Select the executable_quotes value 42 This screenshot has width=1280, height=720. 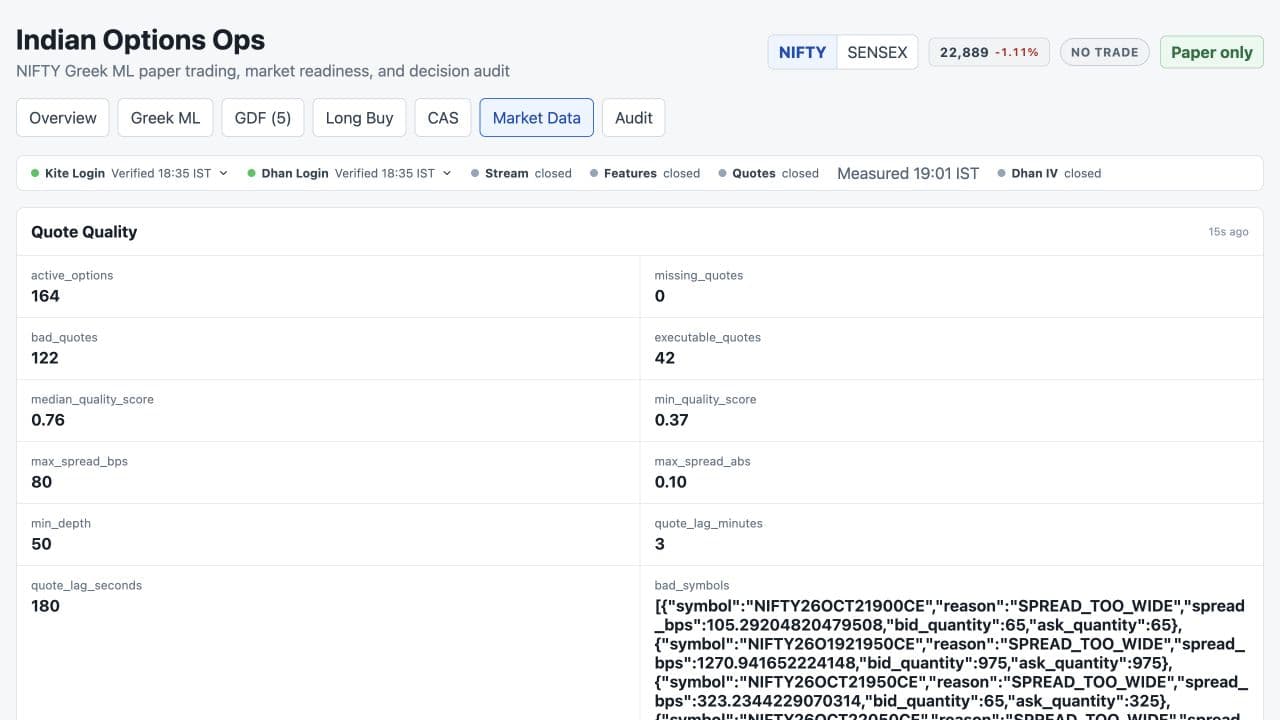click(665, 358)
